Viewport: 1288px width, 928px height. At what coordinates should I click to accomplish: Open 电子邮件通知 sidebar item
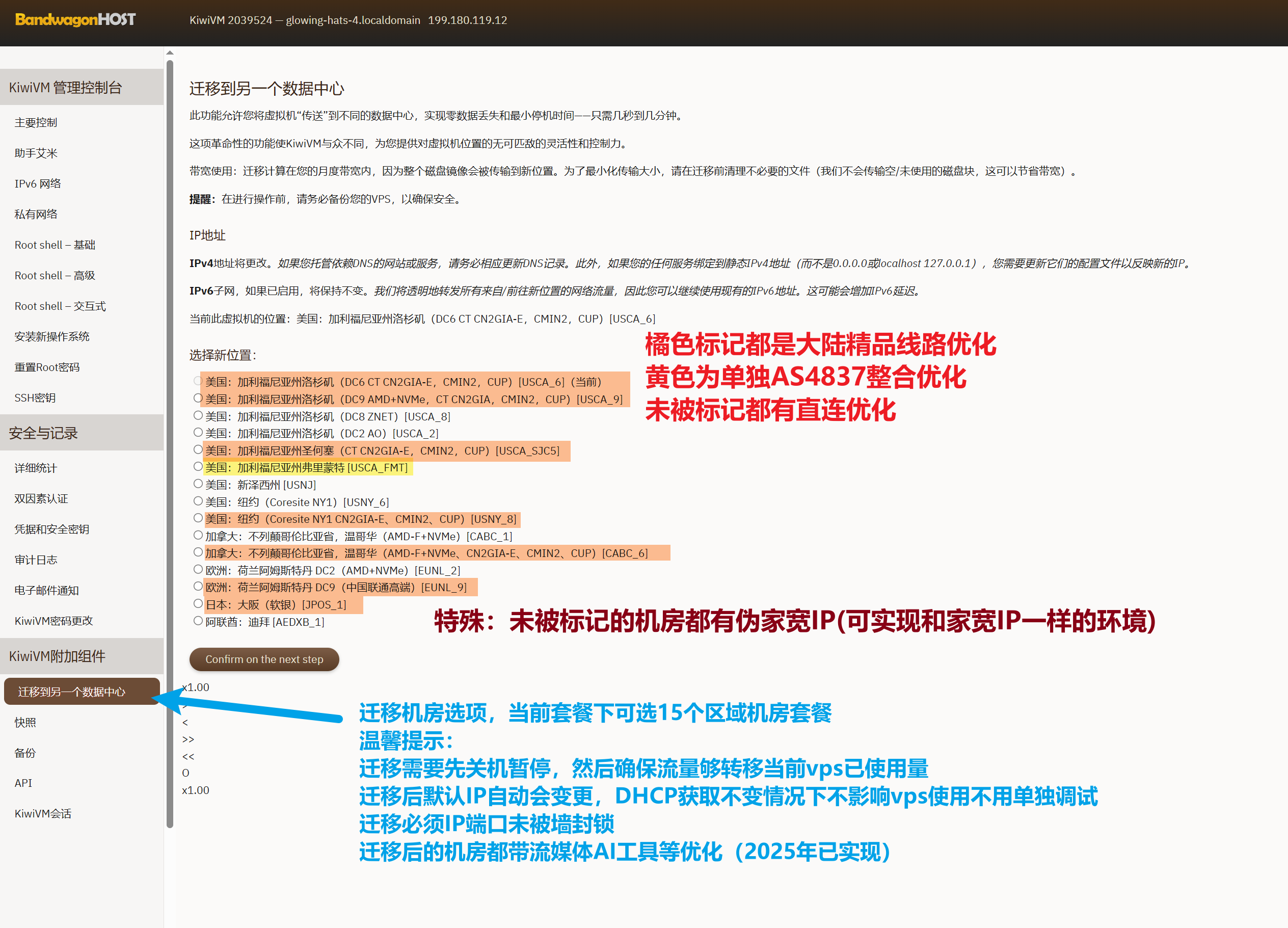(x=46, y=591)
